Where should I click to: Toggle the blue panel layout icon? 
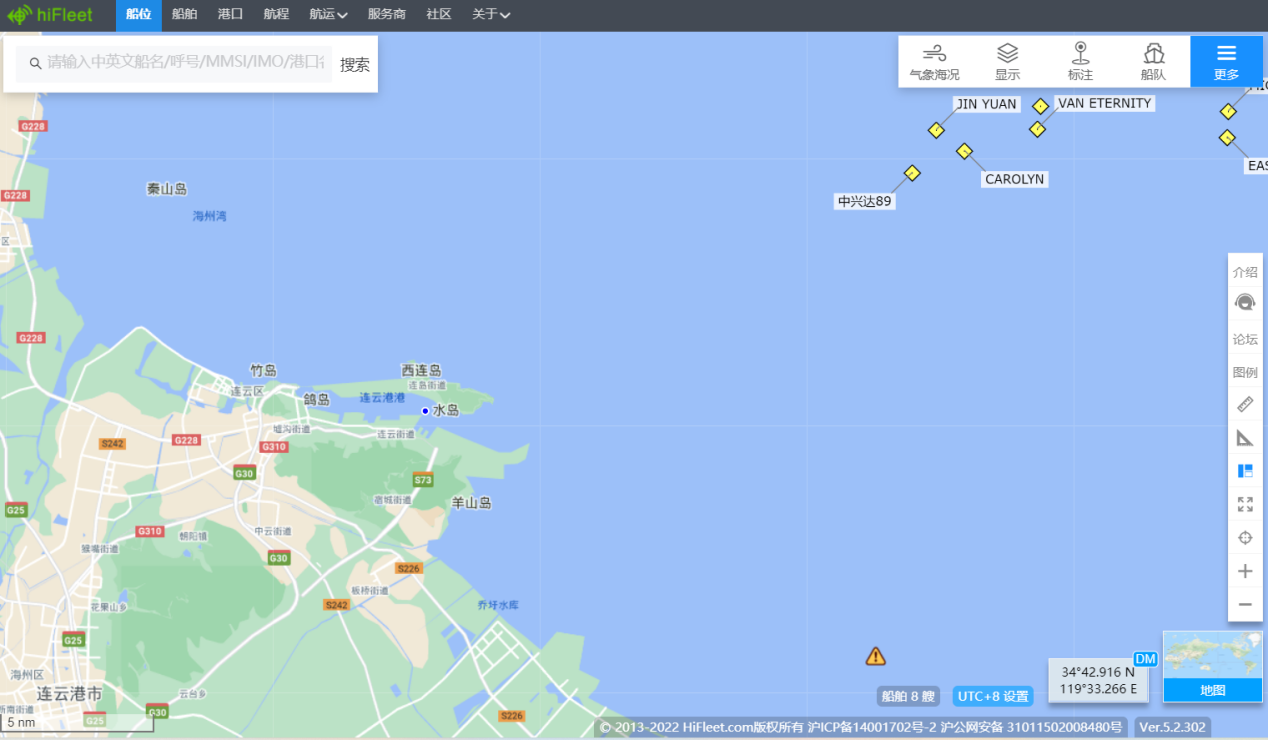point(1245,471)
